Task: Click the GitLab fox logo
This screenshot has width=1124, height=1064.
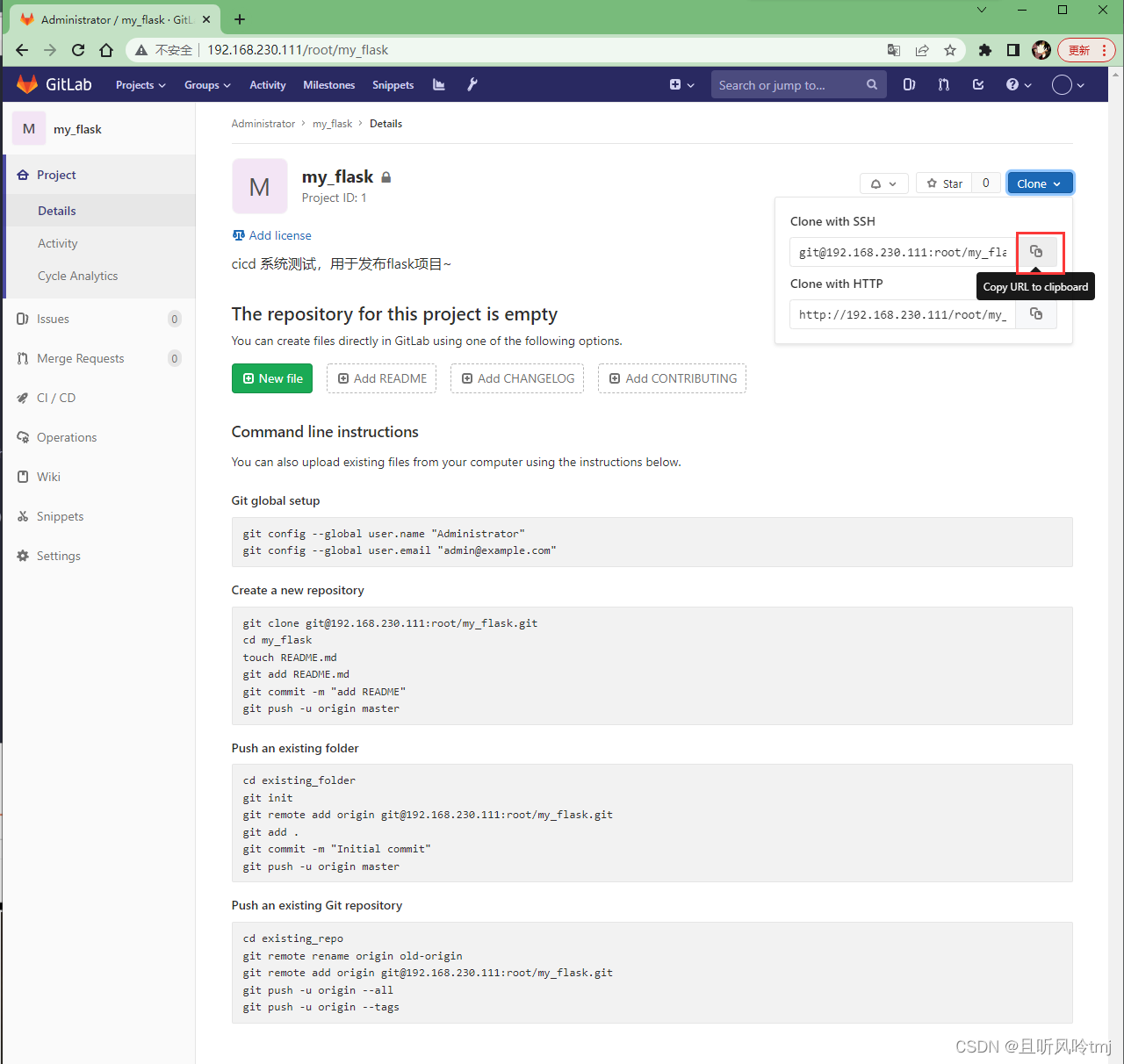Action: click(x=27, y=84)
